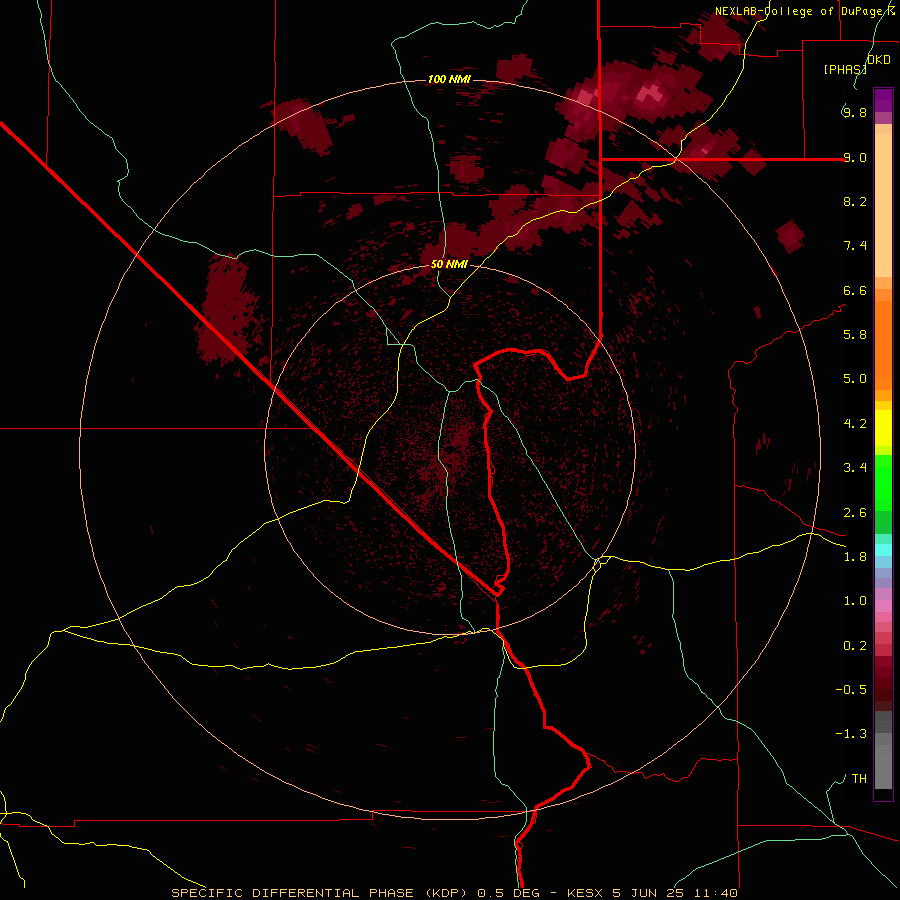The height and width of the screenshot is (900, 900).
Task: Click the light peach segment of the color bar
Action: point(883,205)
